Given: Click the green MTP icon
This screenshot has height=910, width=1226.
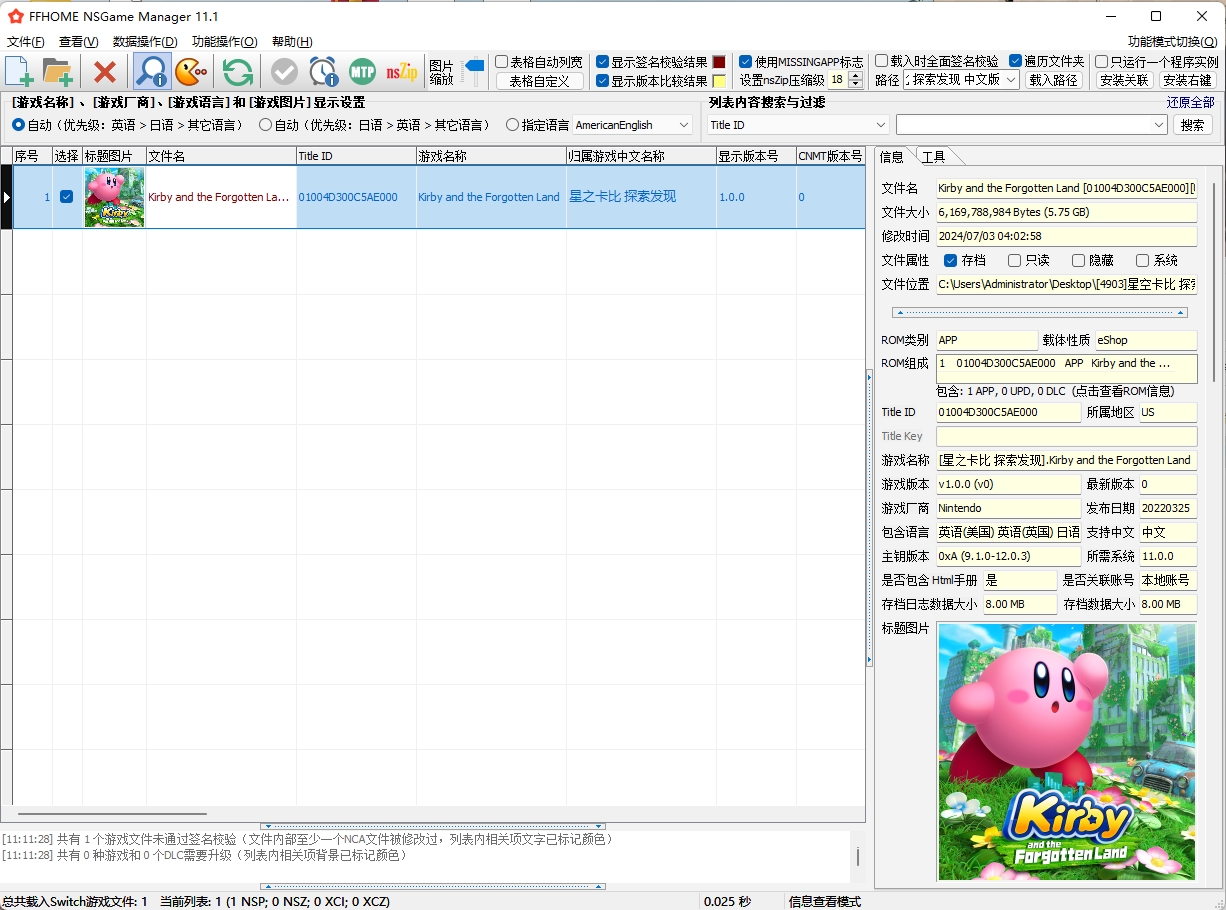Looking at the screenshot, I should click(362, 72).
